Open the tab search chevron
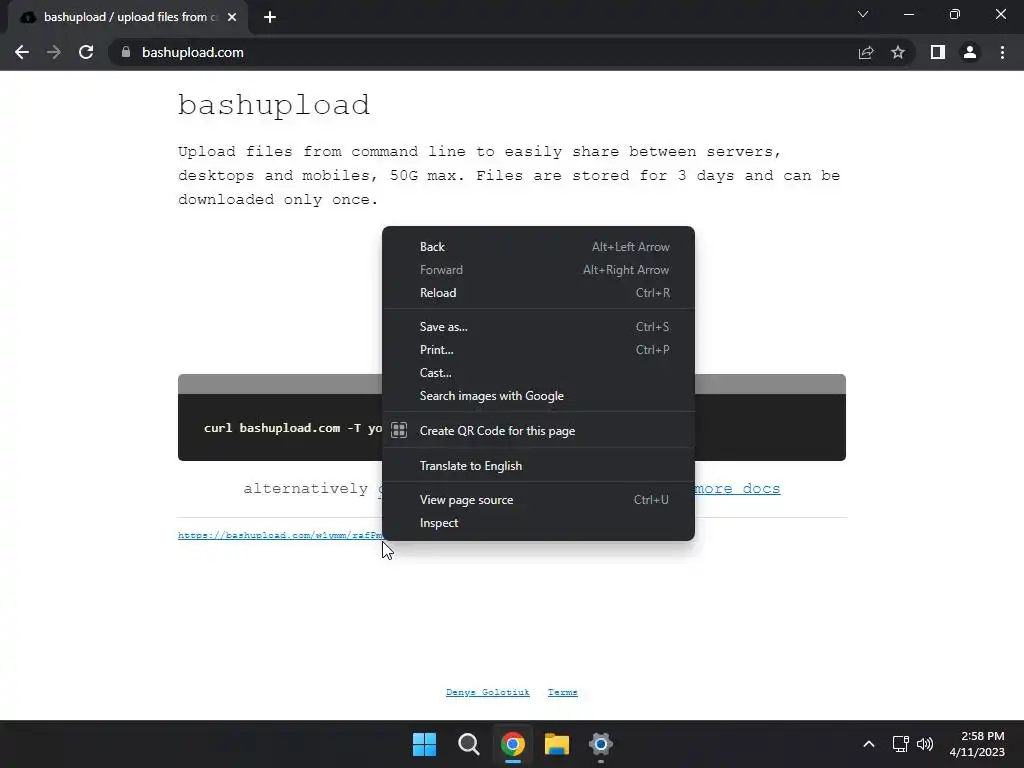1024x768 pixels. pos(863,14)
